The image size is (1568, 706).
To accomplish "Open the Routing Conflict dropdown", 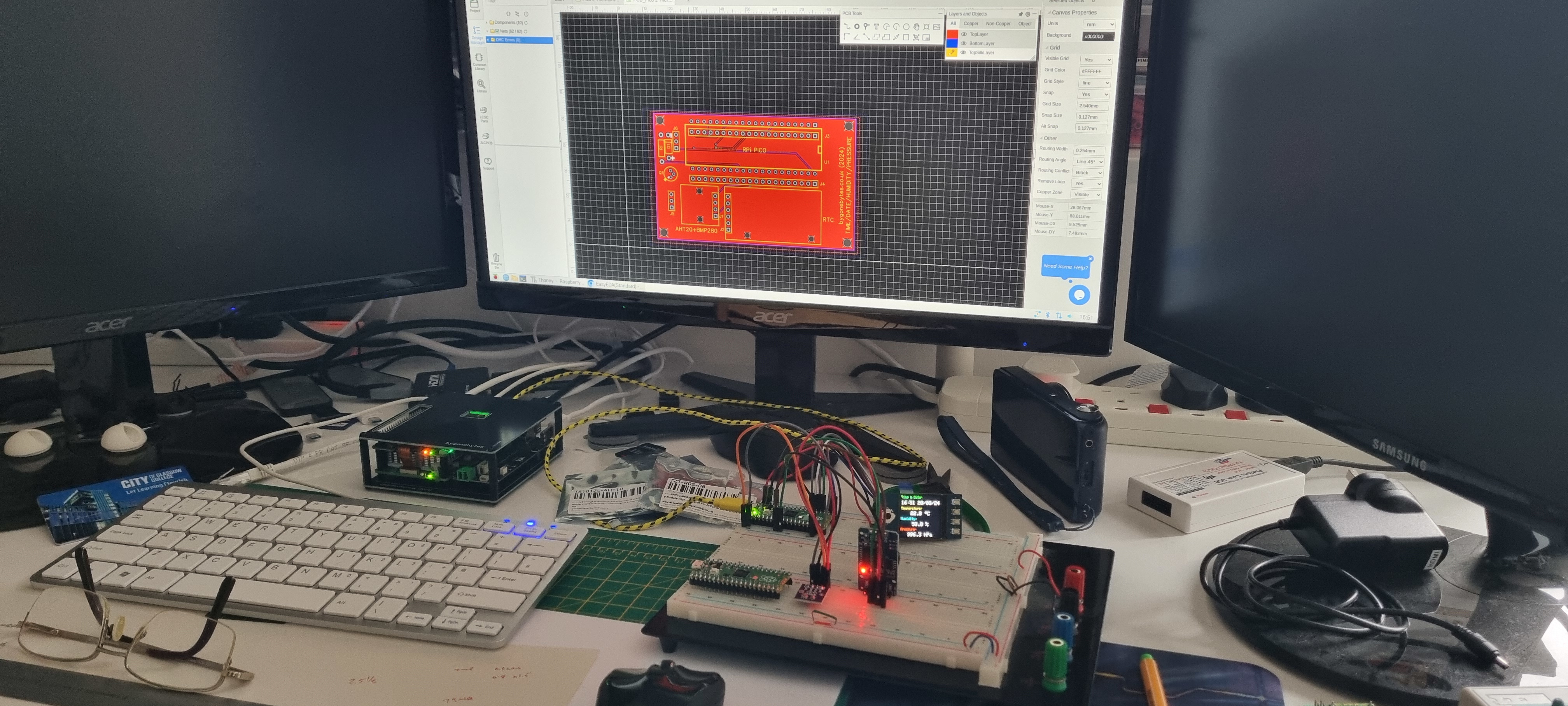I will 1088,173.
